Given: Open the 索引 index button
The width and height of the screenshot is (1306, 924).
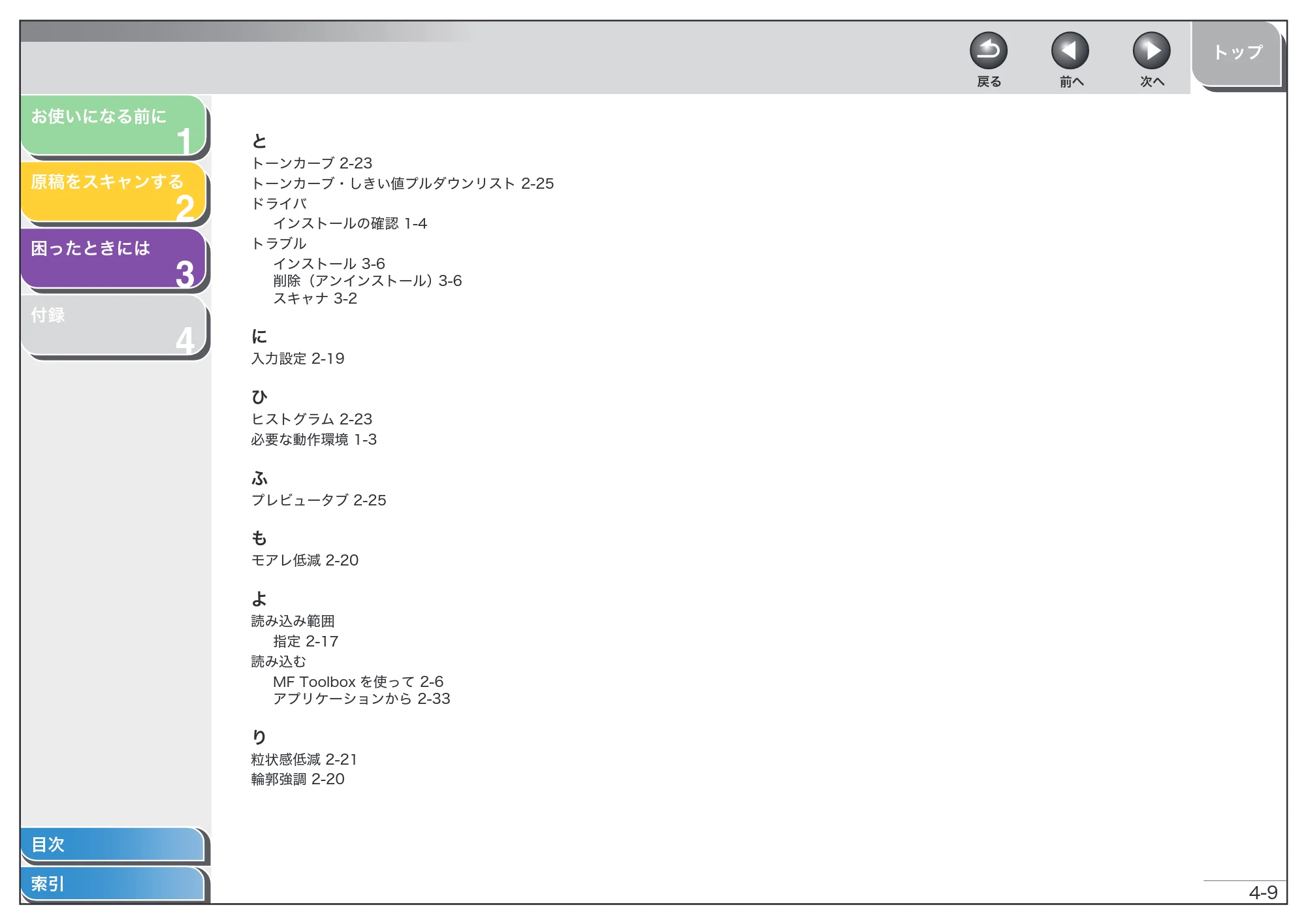Looking at the screenshot, I should coord(112,884).
